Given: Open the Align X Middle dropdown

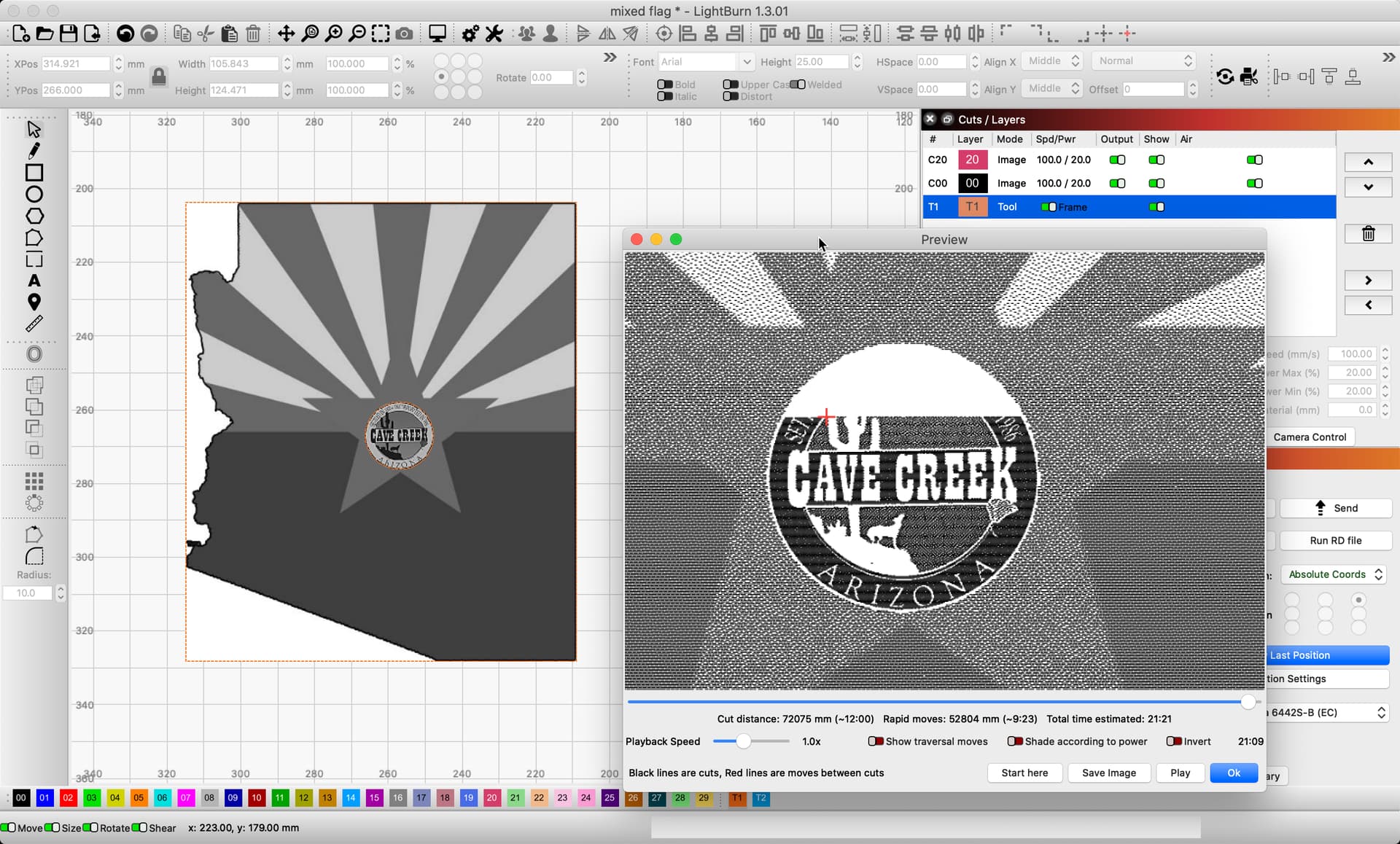Looking at the screenshot, I should coord(1051,61).
